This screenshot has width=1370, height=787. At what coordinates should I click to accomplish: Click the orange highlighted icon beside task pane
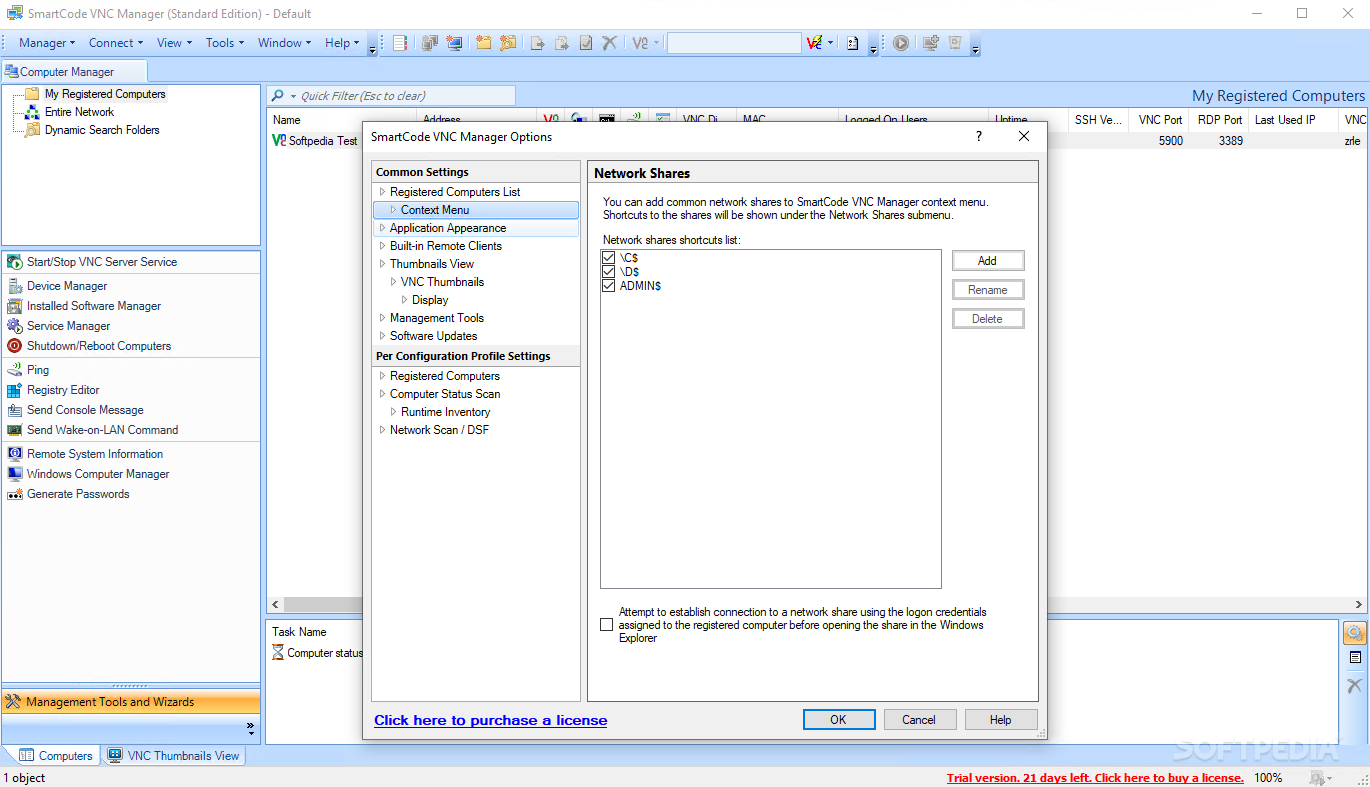(1355, 633)
